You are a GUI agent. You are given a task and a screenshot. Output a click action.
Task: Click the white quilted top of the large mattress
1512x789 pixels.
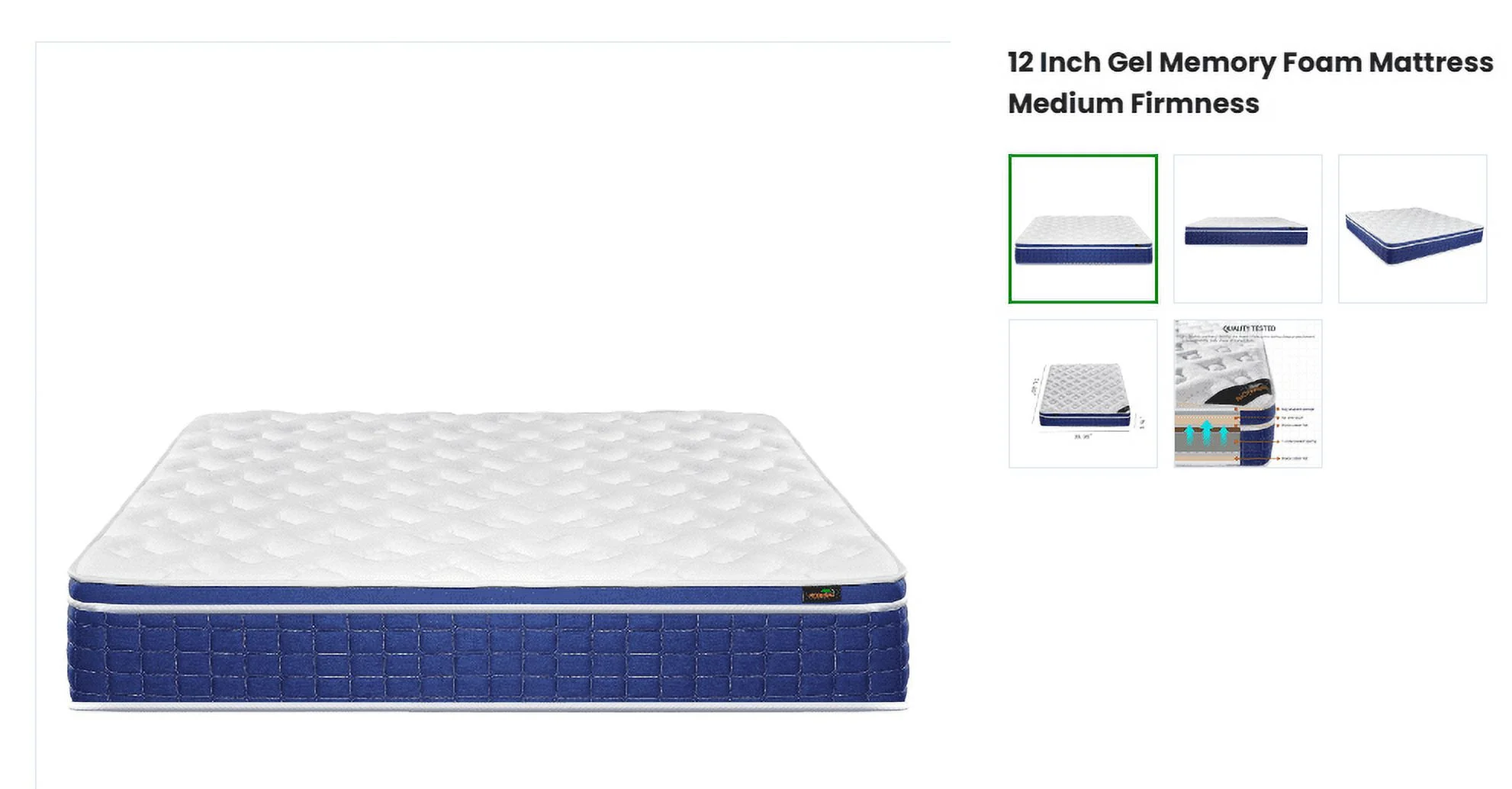pos(488,496)
